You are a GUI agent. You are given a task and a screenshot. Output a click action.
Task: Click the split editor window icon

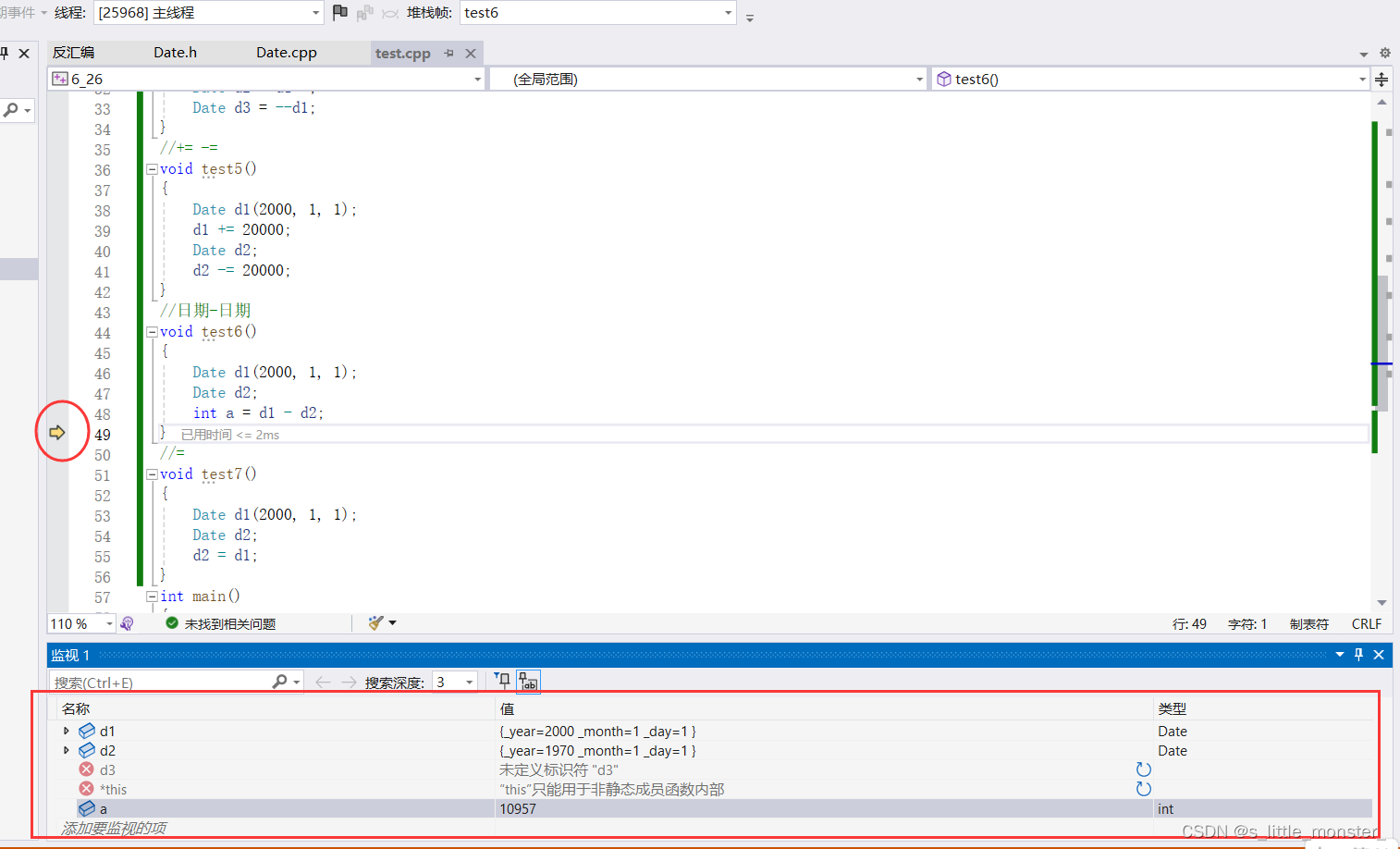coord(1382,80)
